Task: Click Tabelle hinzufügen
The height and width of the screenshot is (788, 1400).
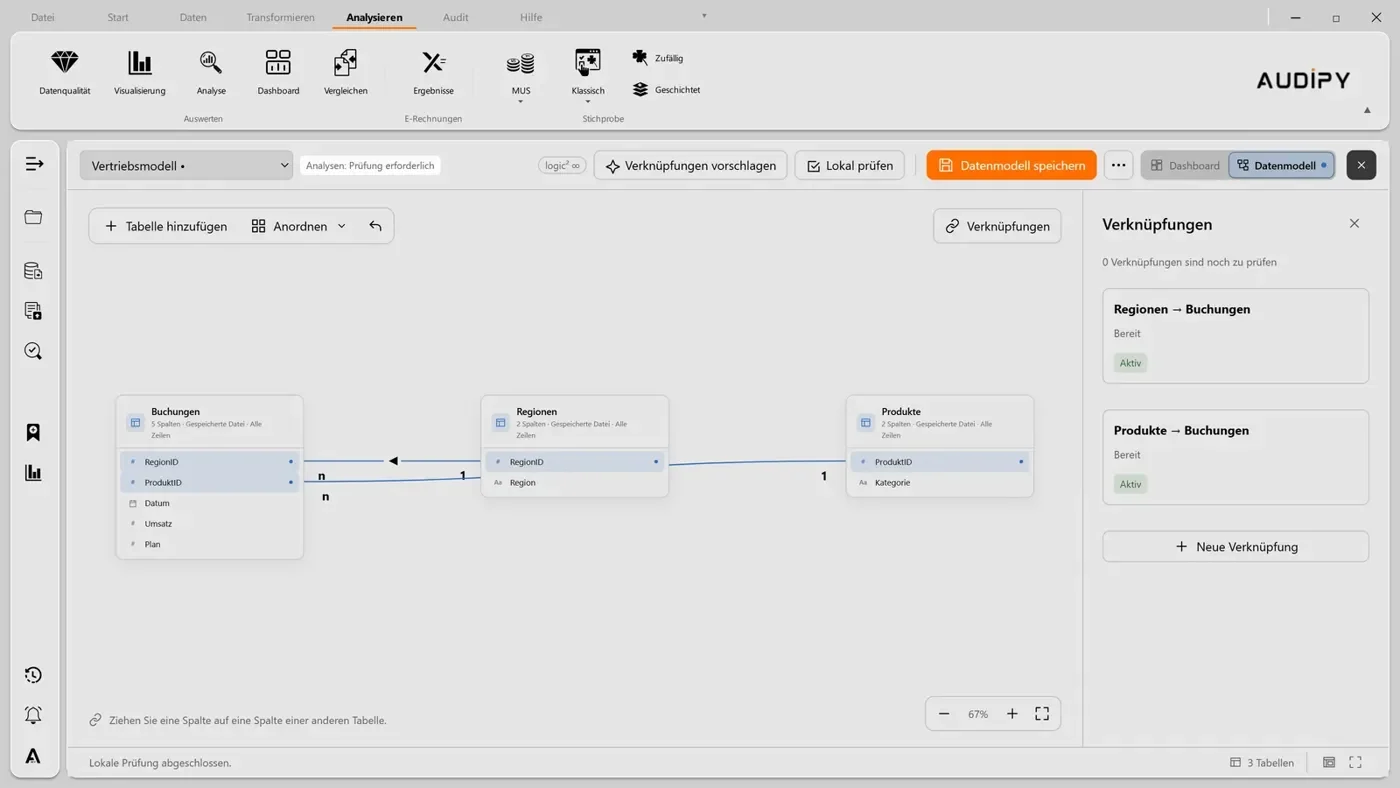Action: (166, 226)
